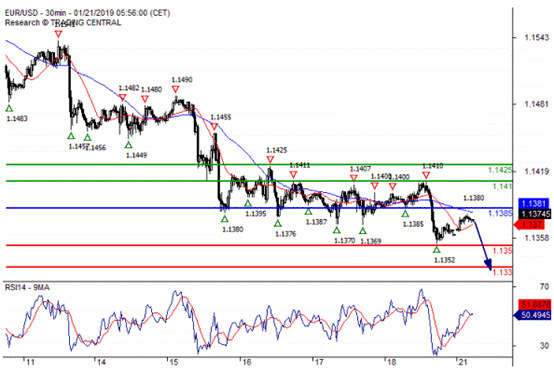Image resolution: width=554 pixels, height=373 pixels.
Task: Click the green triangle above label 1.1483
Action: click(9, 108)
